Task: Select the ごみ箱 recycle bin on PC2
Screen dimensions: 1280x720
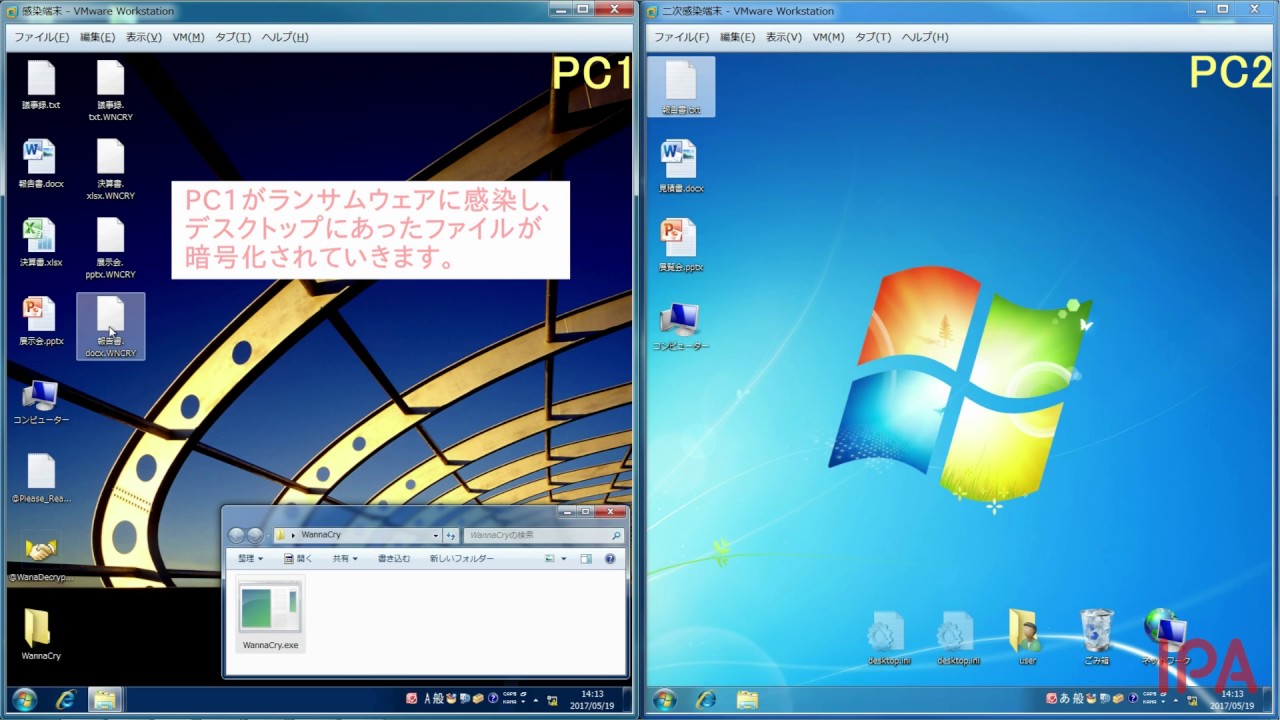Action: point(1097,637)
